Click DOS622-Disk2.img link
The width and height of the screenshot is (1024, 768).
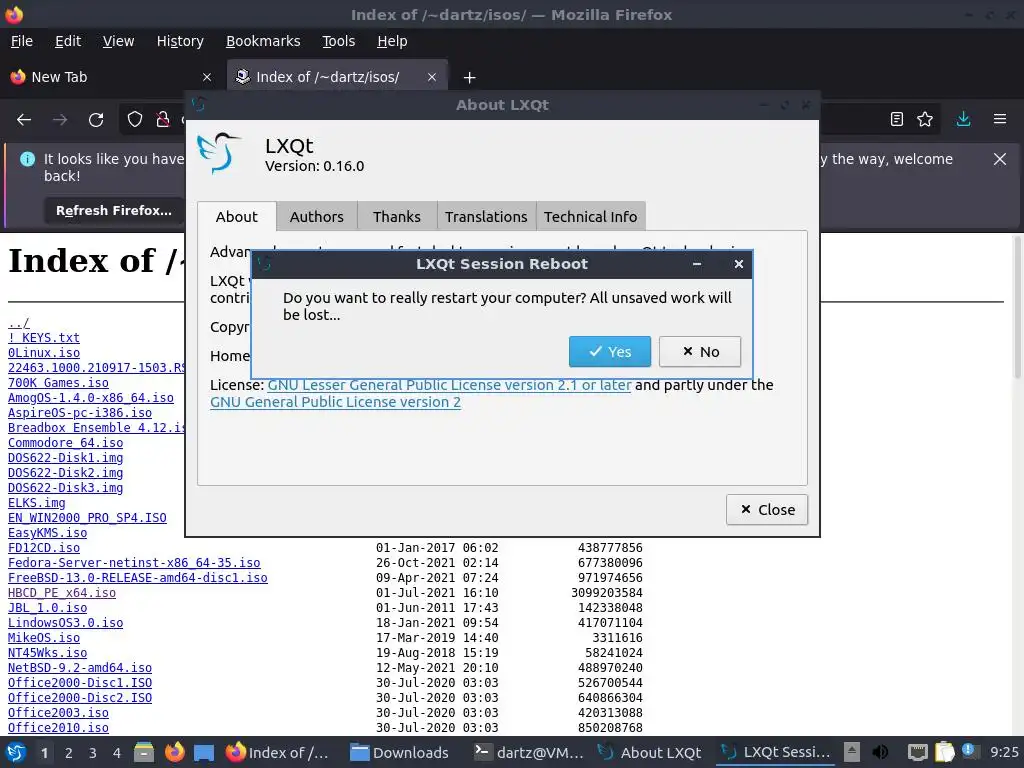click(x=65, y=473)
